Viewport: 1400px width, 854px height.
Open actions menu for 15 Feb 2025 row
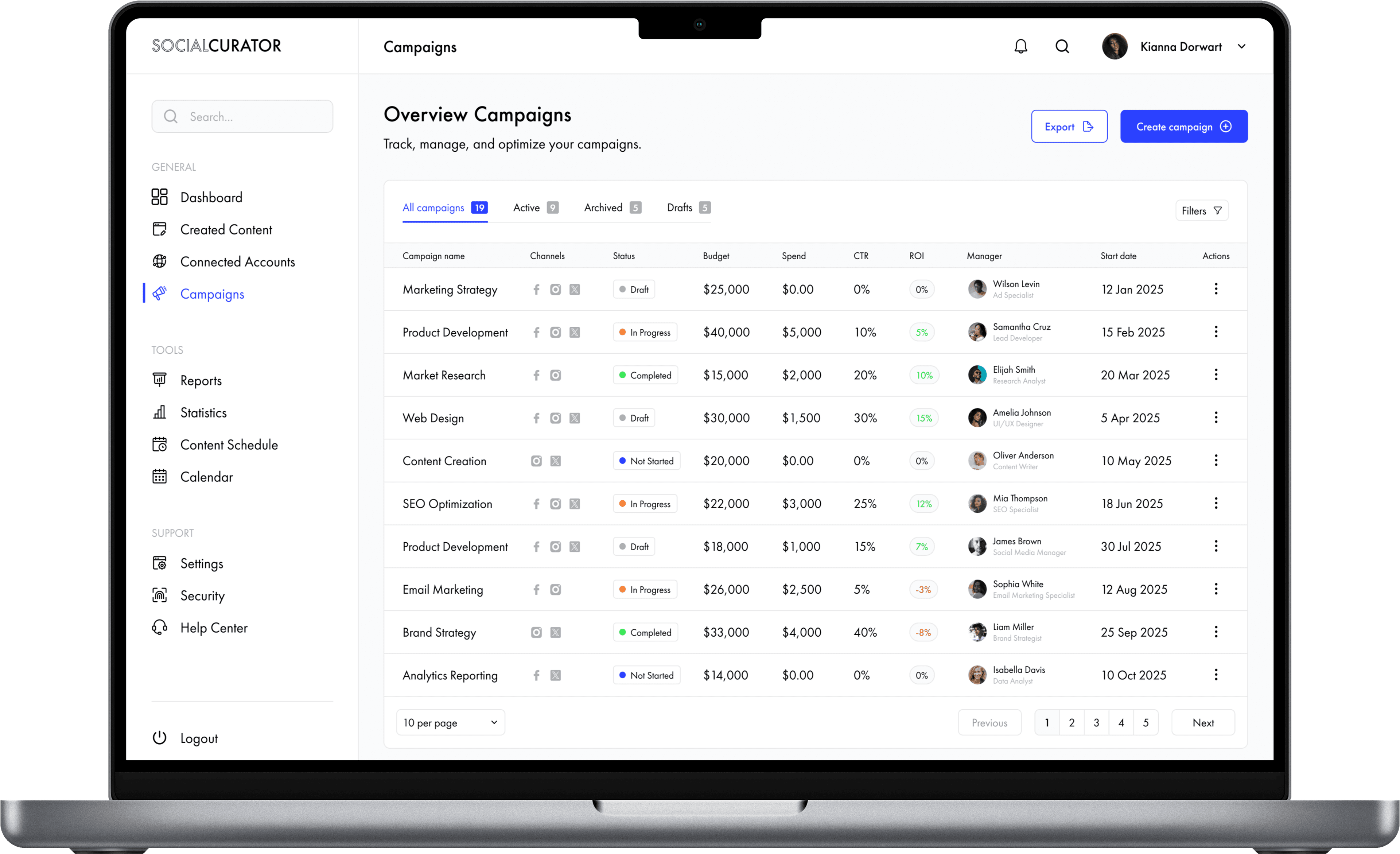pyautogui.click(x=1216, y=332)
